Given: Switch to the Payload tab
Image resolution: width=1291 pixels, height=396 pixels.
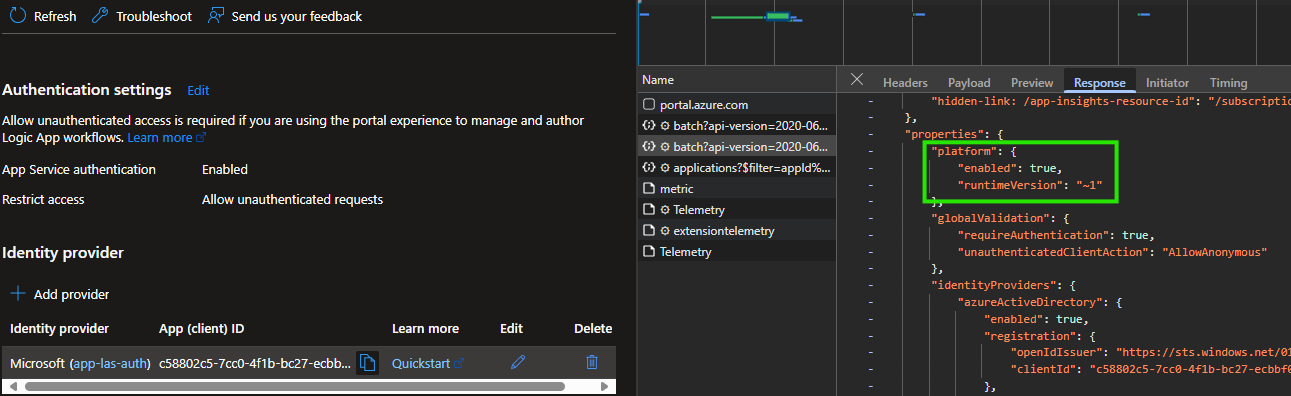Looking at the screenshot, I should 969,83.
